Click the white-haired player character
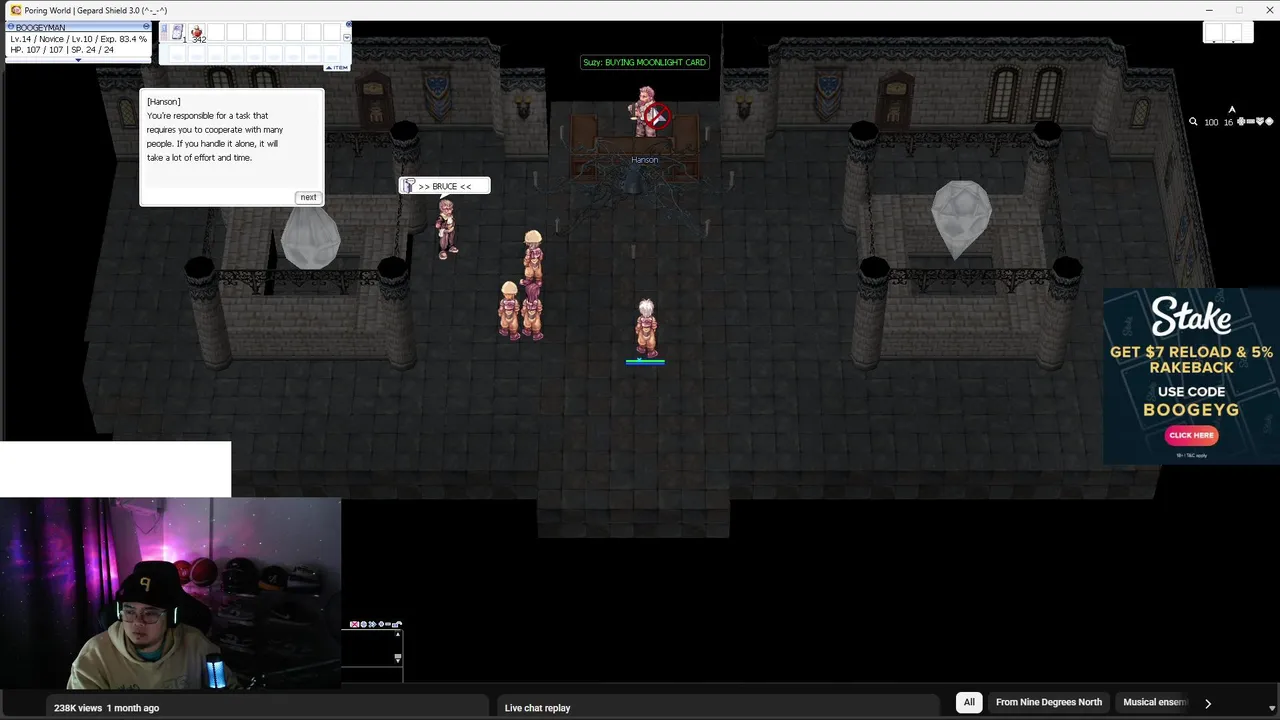Screen dimensions: 1280x720 (x=646, y=328)
